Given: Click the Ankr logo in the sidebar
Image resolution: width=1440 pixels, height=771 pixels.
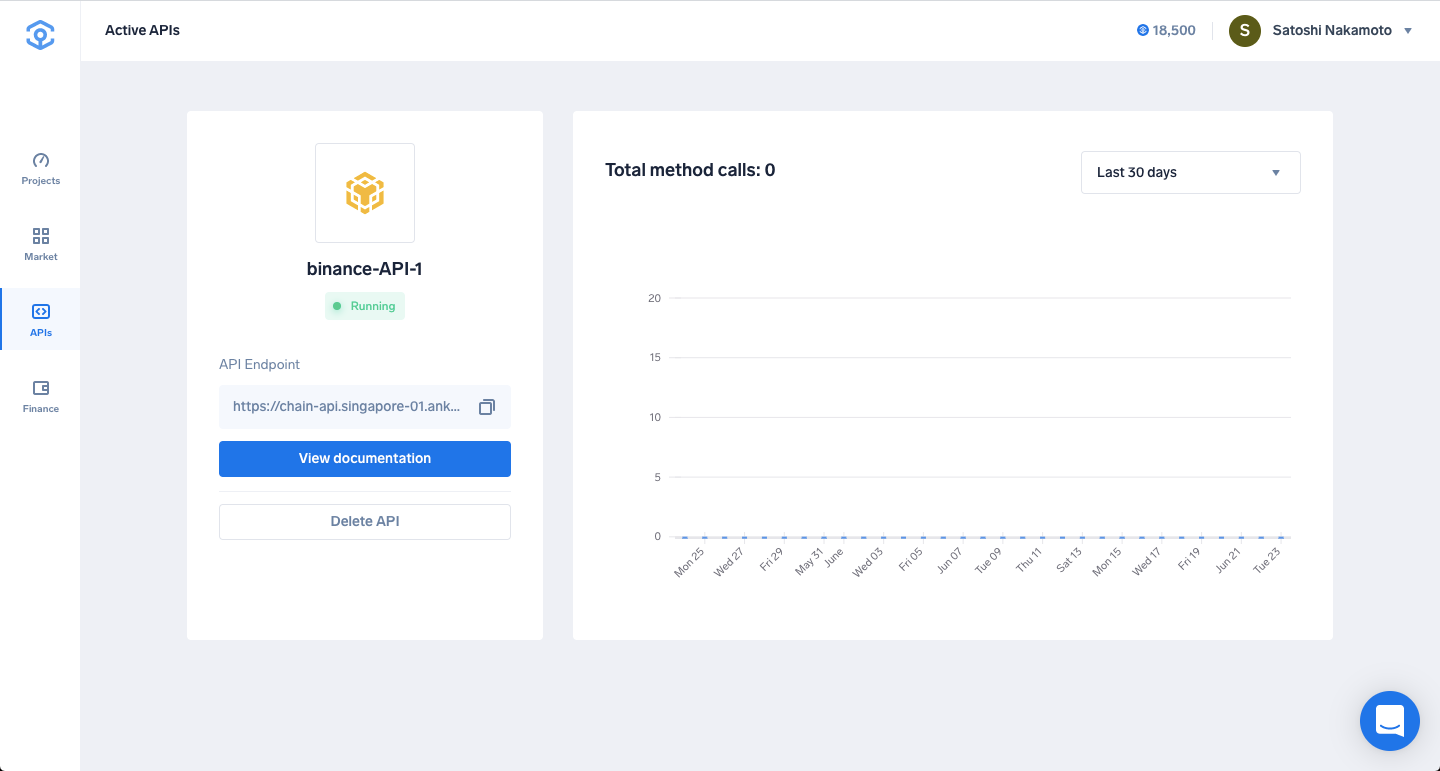Looking at the screenshot, I should tap(40, 35).
